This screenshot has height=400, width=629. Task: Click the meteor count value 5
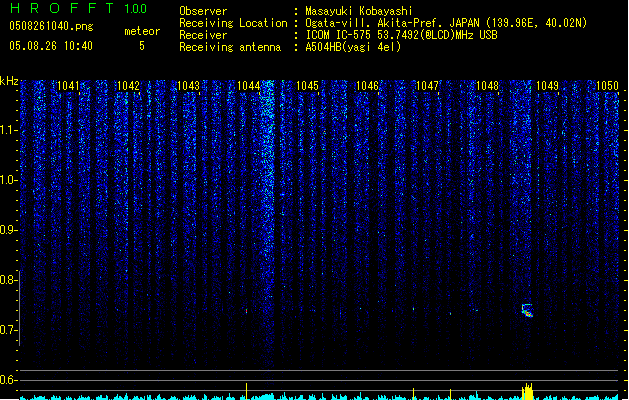[x=142, y=46]
